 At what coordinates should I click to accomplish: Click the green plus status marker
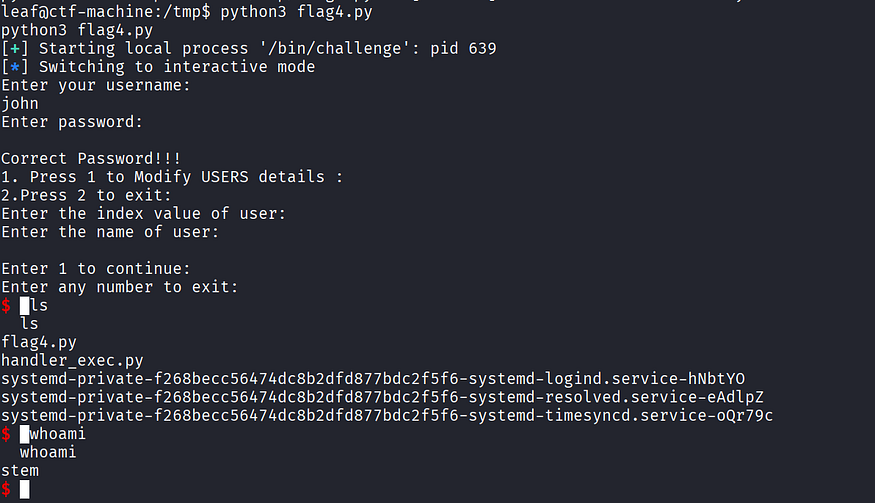pos(15,49)
